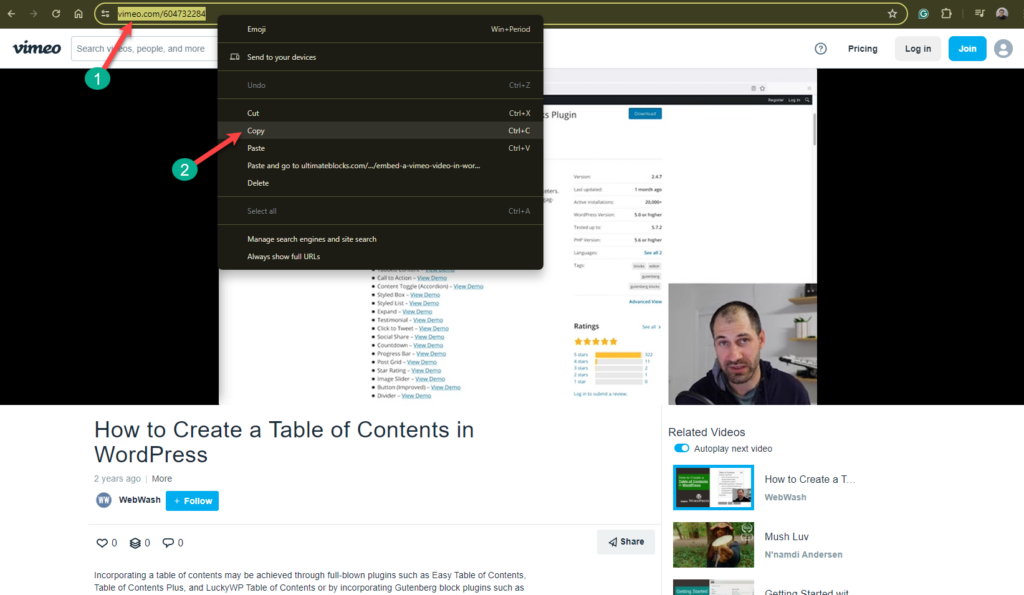Open N'namdi Andersen channel link
The width and height of the screenshot is (1024, 595).
803,555
